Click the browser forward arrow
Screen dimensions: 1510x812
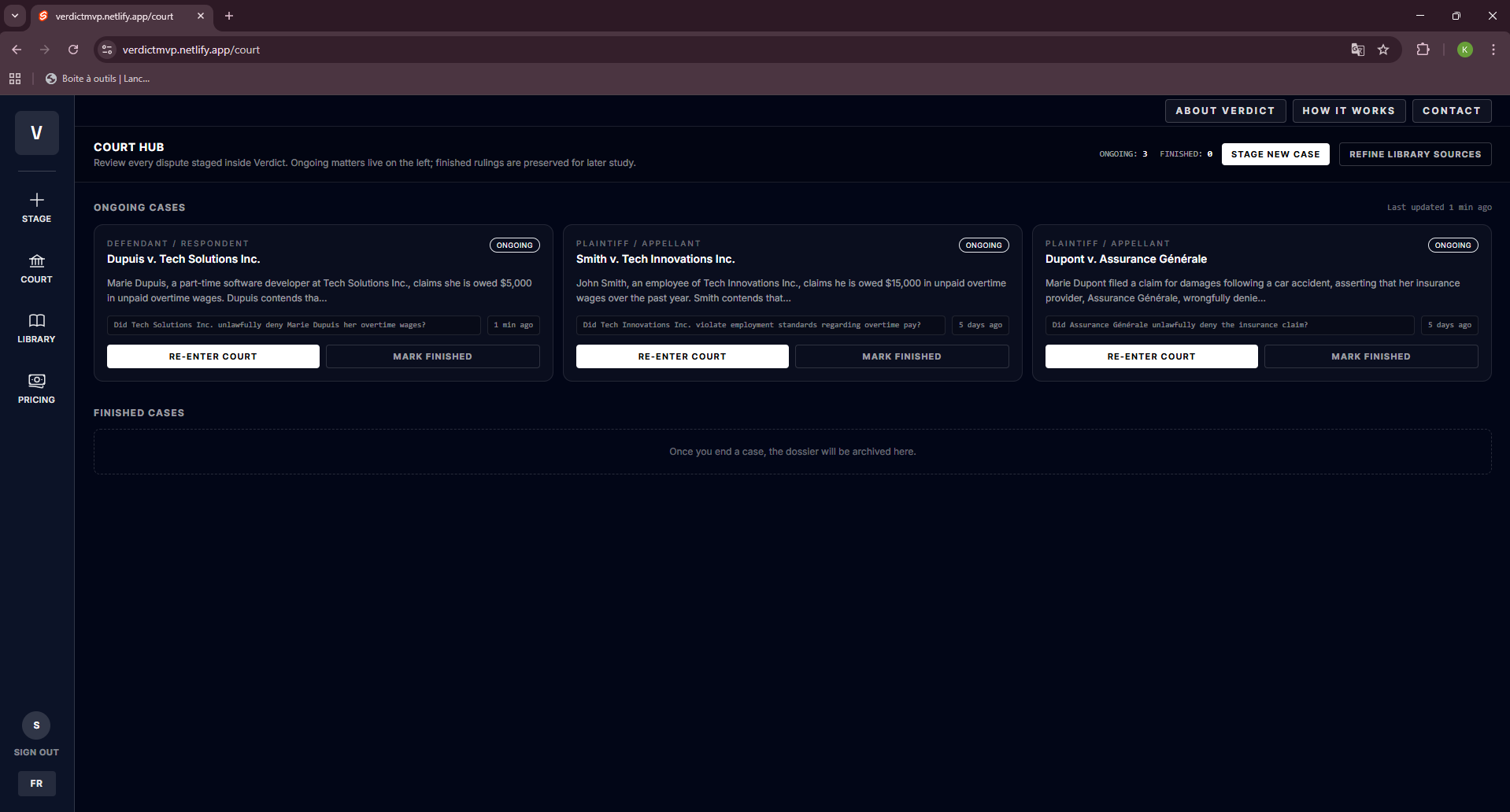[x=45, y=50]
